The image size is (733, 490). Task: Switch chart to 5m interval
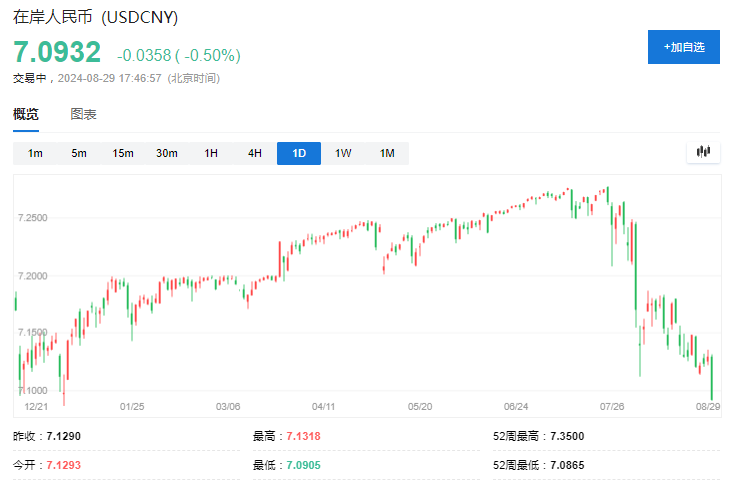pos(79,153)
